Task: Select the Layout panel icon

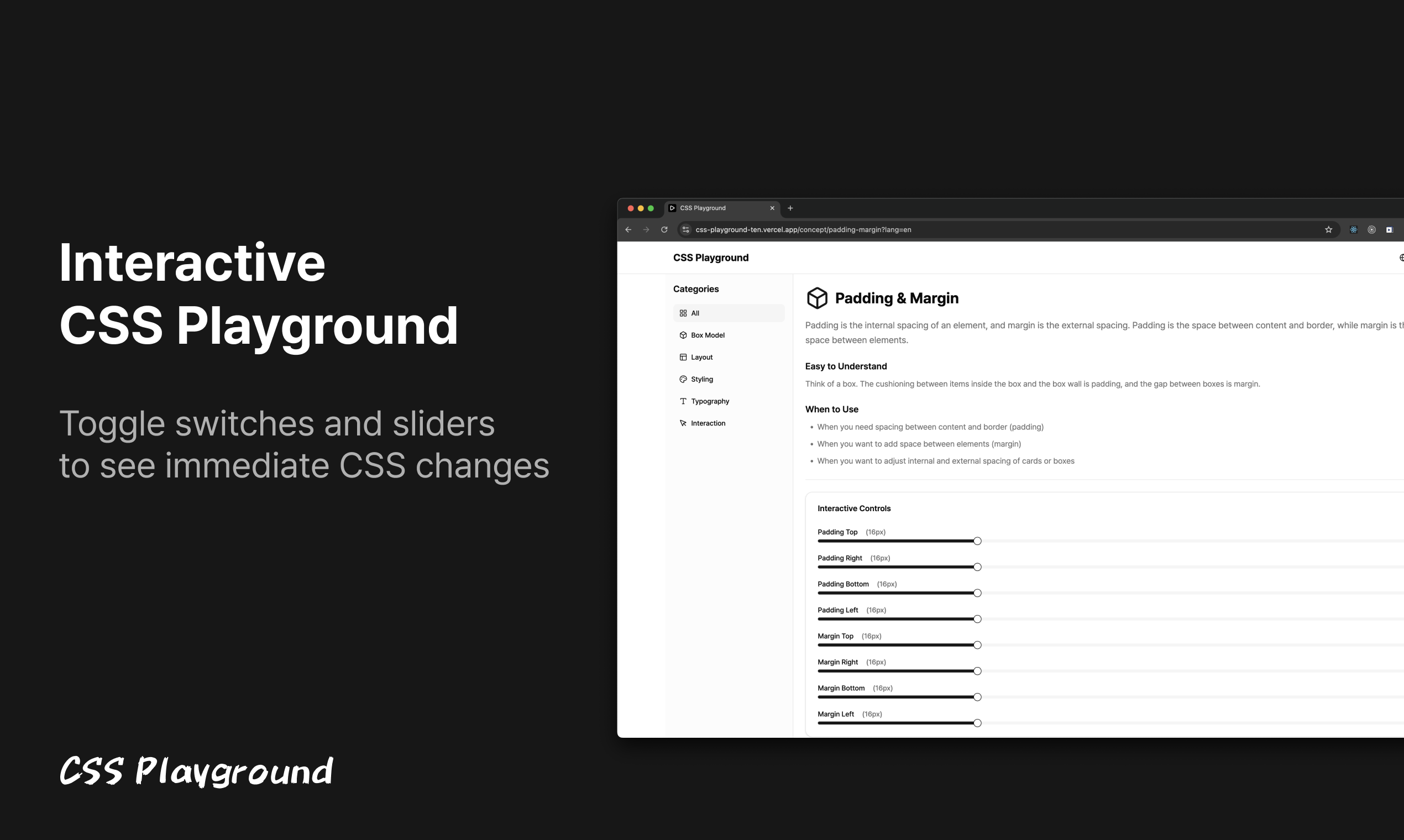Action: pyautogui.click(x=683, y=357)
